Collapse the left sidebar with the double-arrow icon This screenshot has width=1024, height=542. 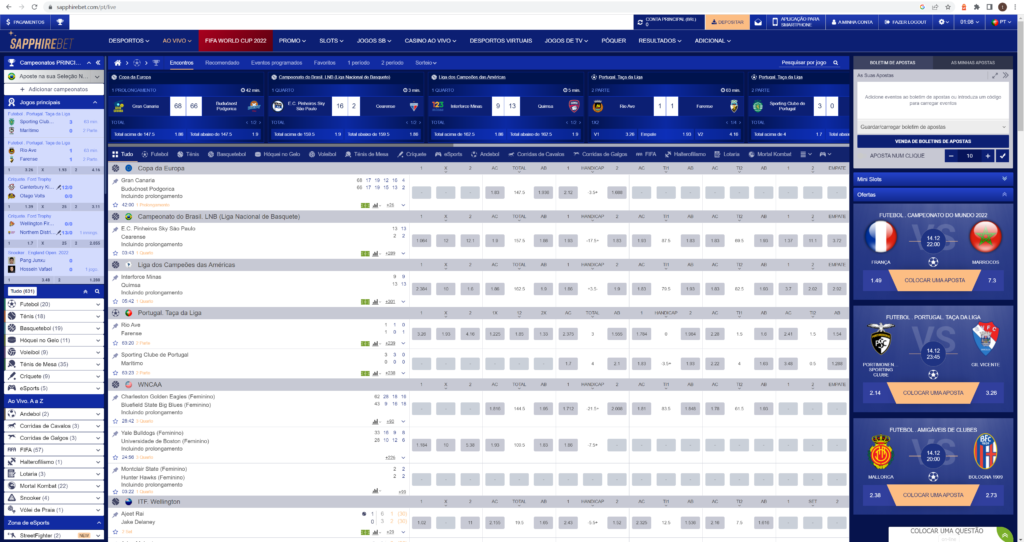click(98, 63)
